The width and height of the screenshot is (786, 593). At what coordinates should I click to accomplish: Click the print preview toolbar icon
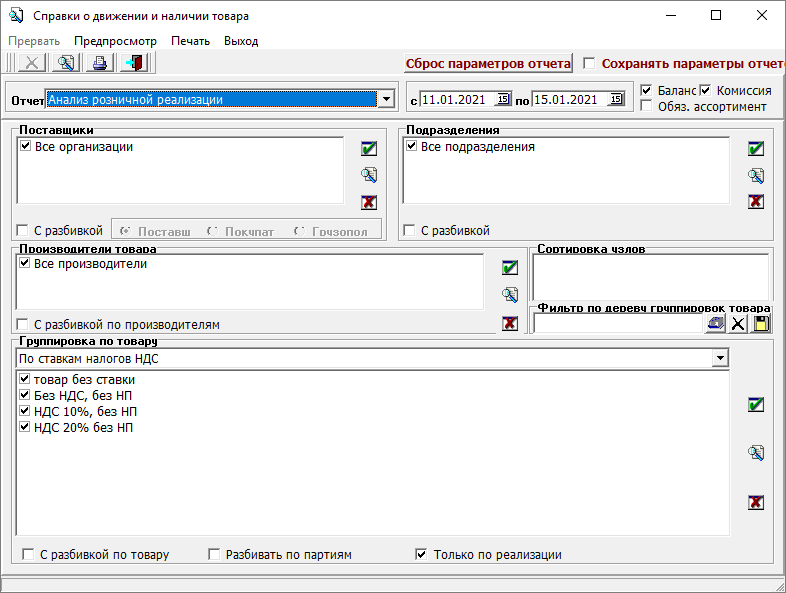click(x=66, y=63)
